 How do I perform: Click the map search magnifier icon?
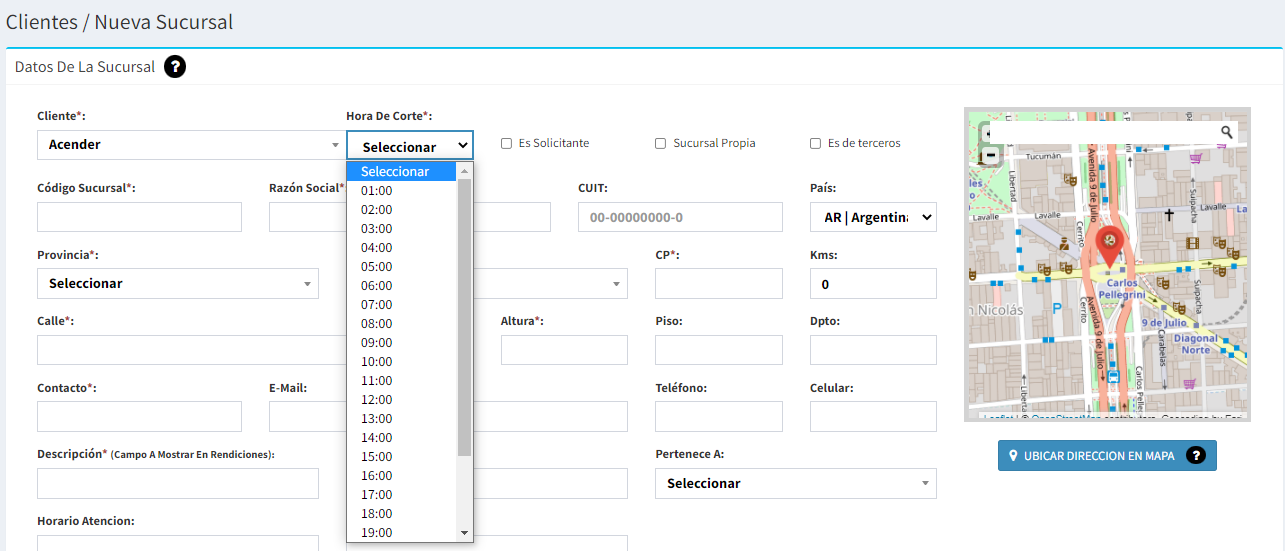coord(1226,132)
